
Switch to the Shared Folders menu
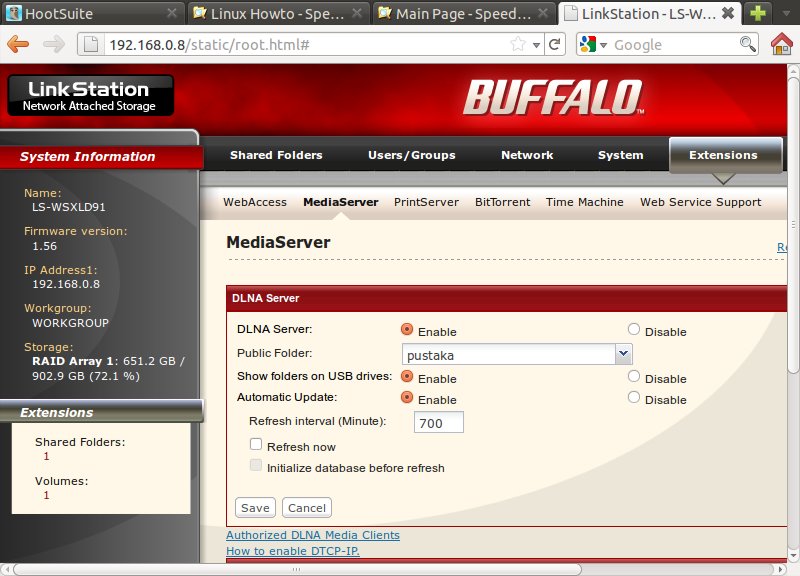coord(276,155)
